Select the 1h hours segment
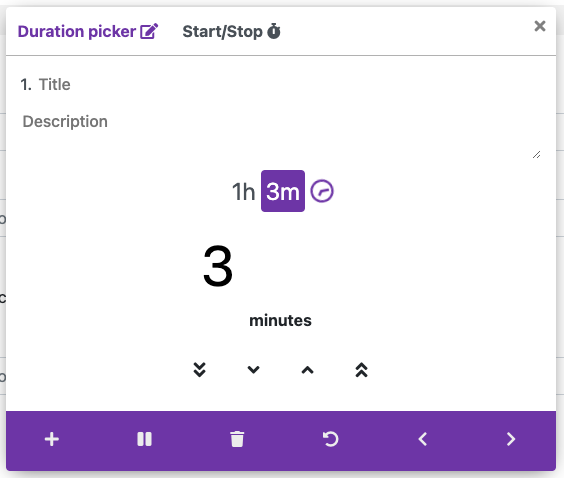 coord(244,191)
